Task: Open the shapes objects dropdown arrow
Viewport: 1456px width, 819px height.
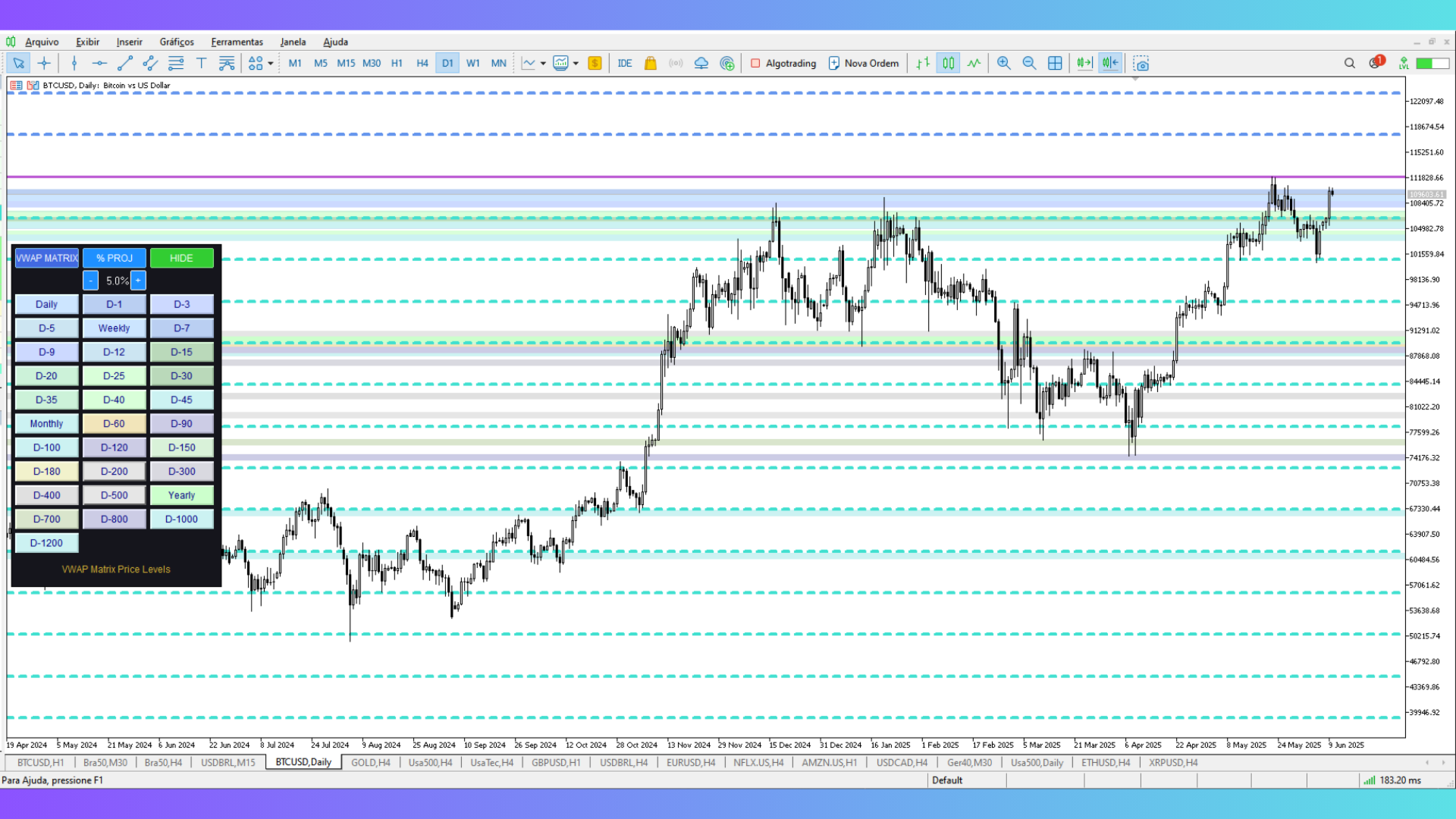Action: tap(271, 64)
